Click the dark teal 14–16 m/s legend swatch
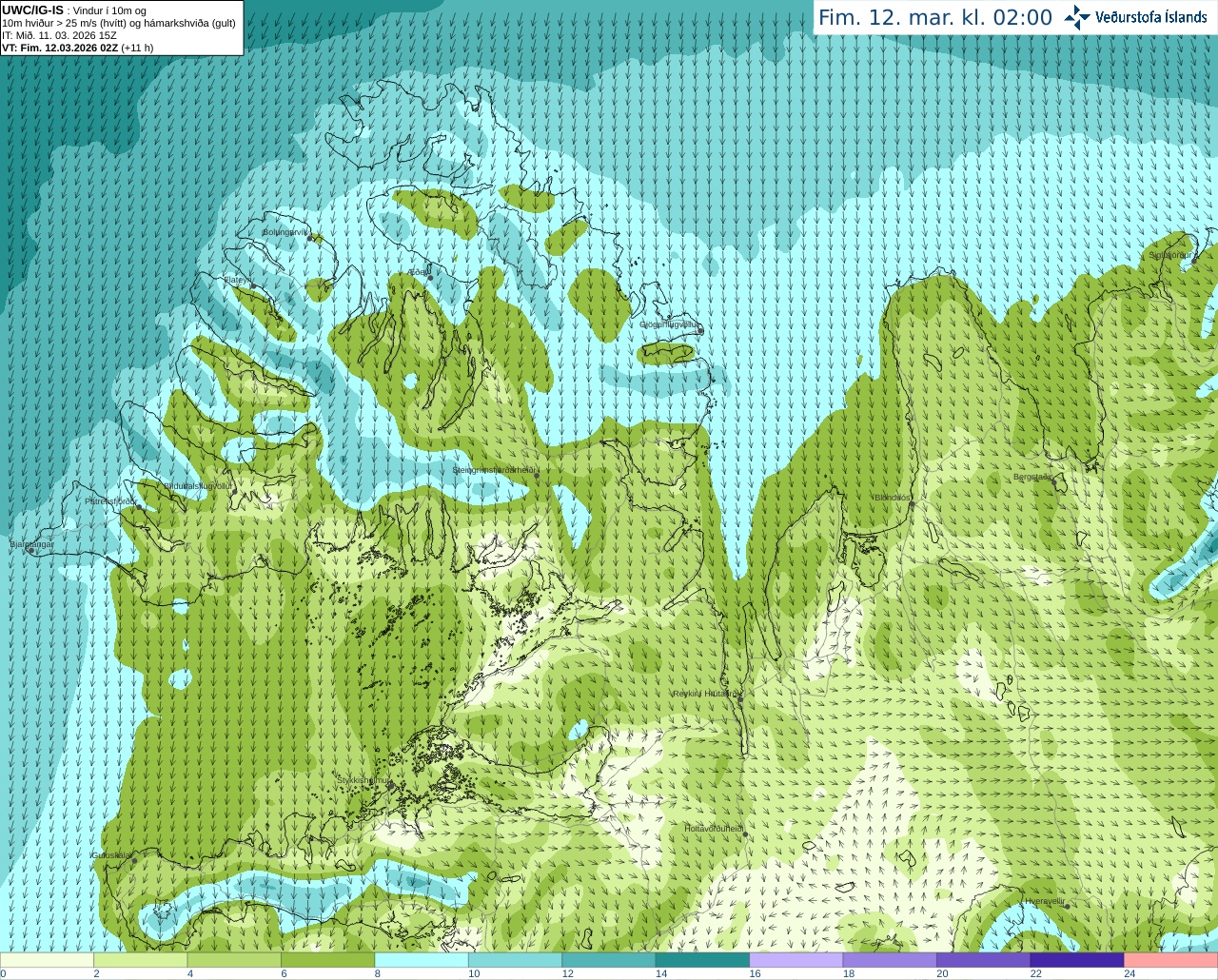 pyautogui.click(x=702, y=959)
